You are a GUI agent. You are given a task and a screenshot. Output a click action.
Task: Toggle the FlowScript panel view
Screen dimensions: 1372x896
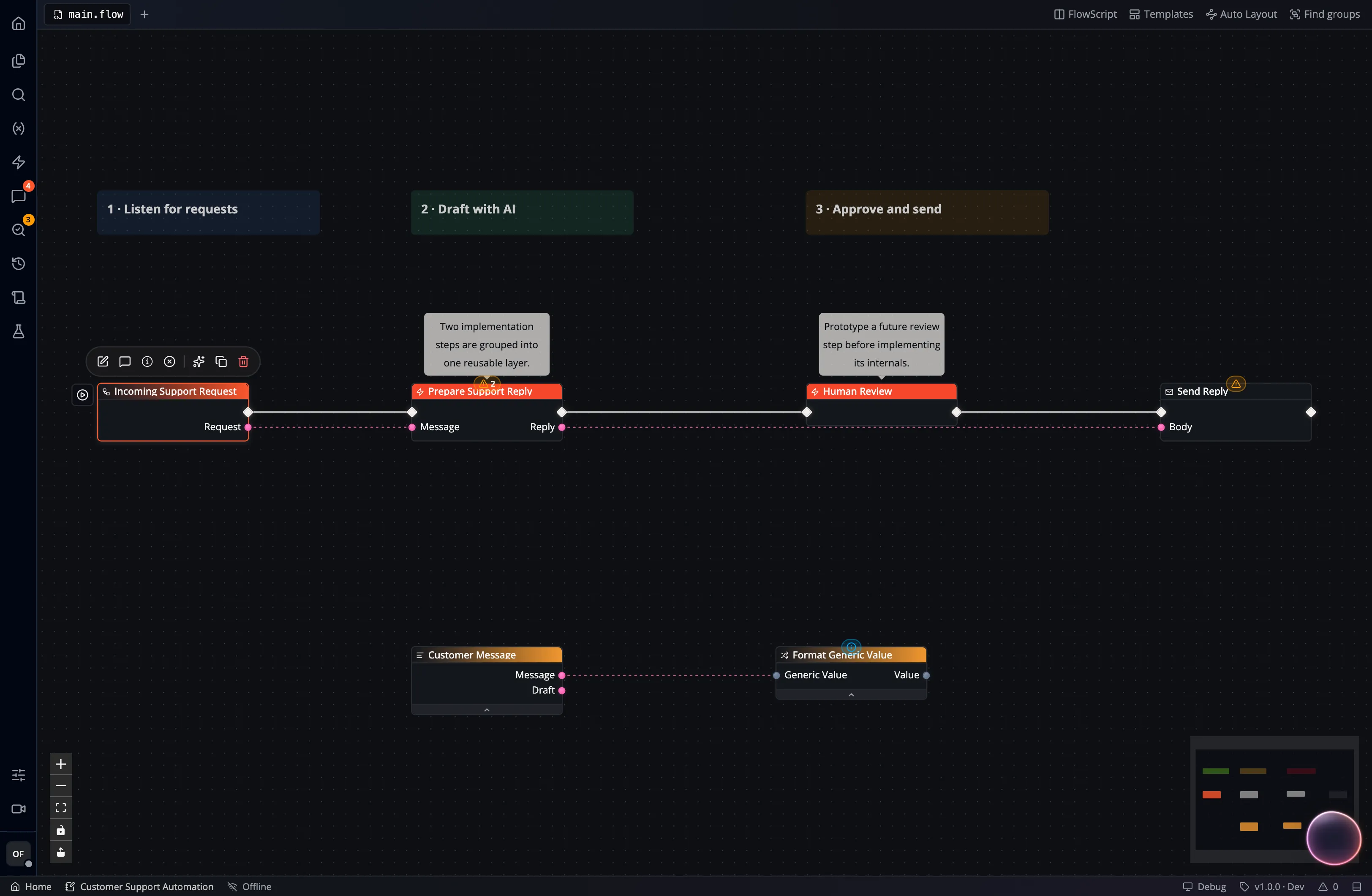click(1086, 14)
